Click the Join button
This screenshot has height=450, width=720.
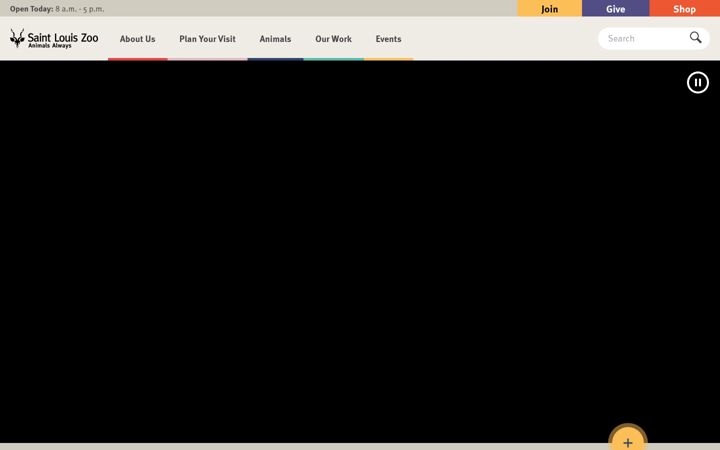click(x=550, y=8)
